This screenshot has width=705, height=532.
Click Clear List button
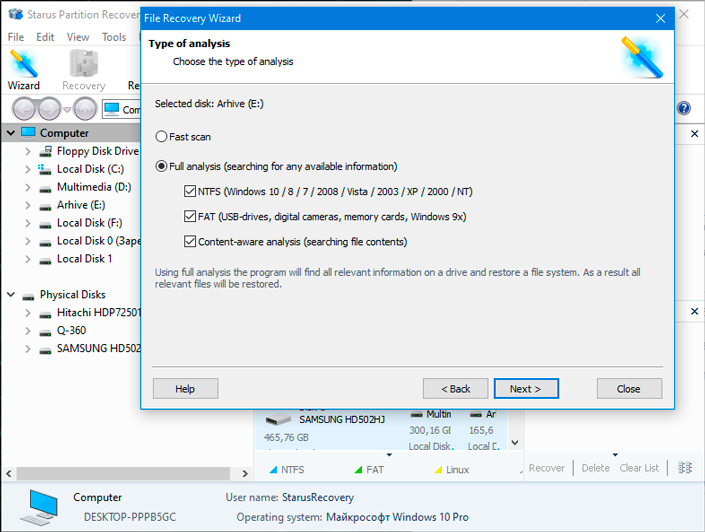(639, 468)
